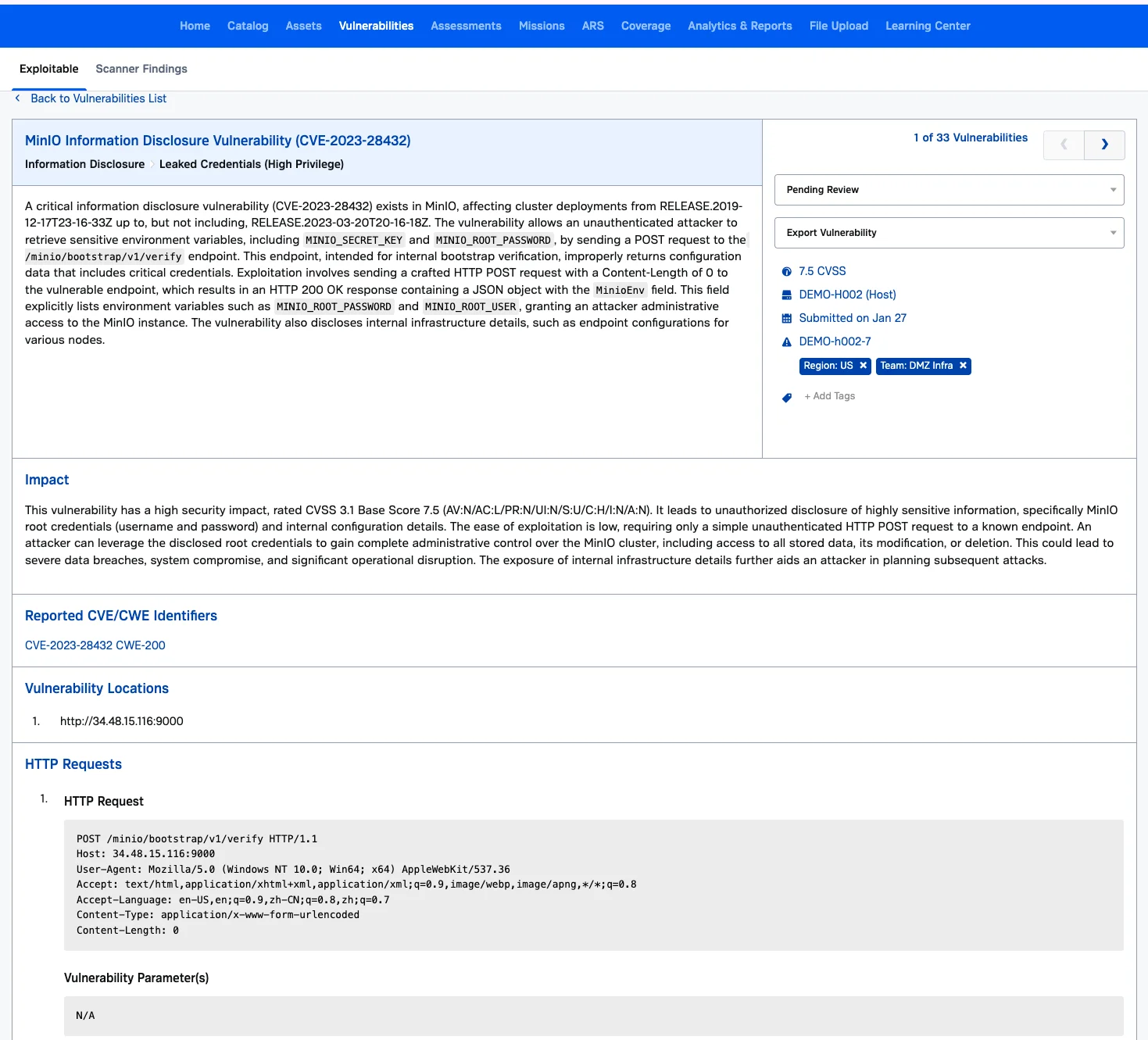Expand the Export Vulnerability dropdown
Viewport: 1148px width, 1040px height.
coord(949,233)
